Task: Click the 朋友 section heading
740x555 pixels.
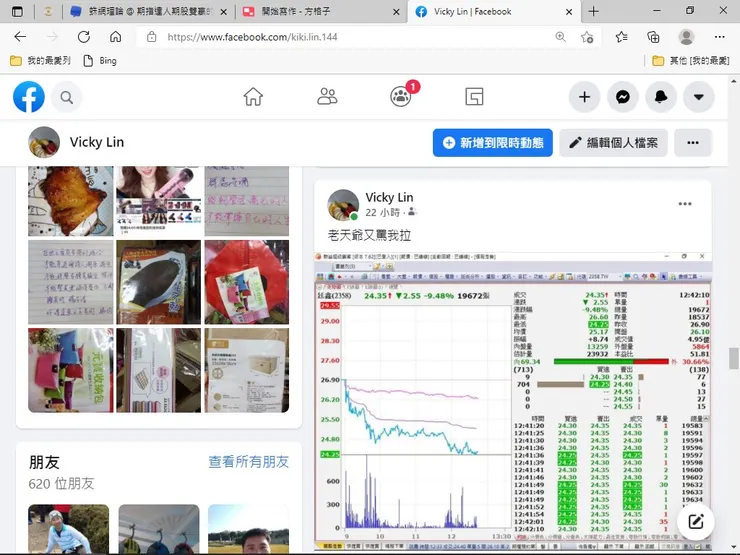Action: tap(44, 462)
